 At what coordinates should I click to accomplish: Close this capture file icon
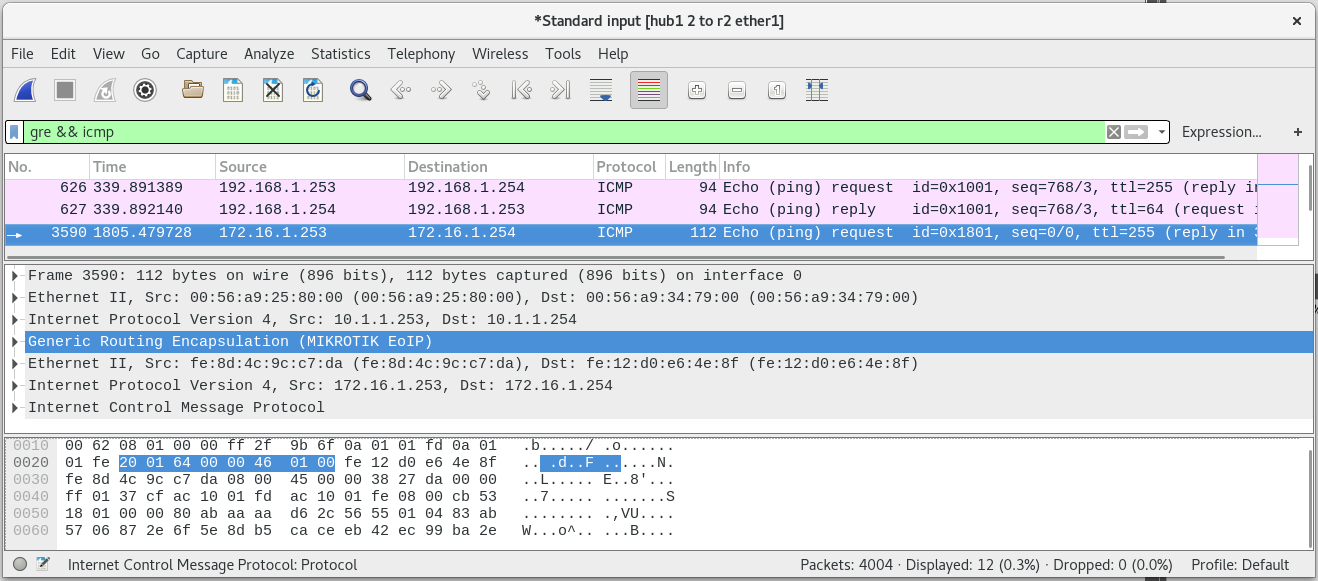(273, 91)
